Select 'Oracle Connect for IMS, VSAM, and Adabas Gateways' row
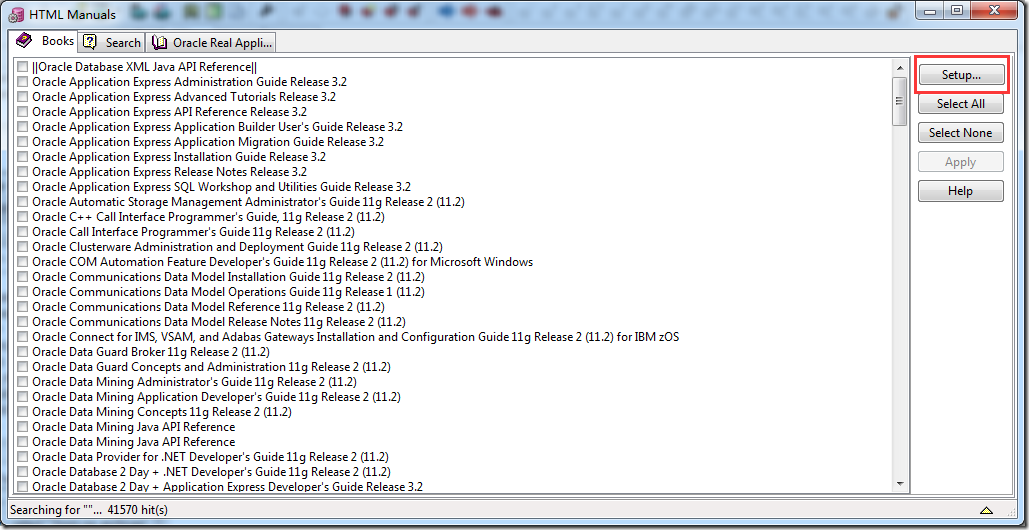Viewport: 1029px width, 530px height. click(355, 337)
